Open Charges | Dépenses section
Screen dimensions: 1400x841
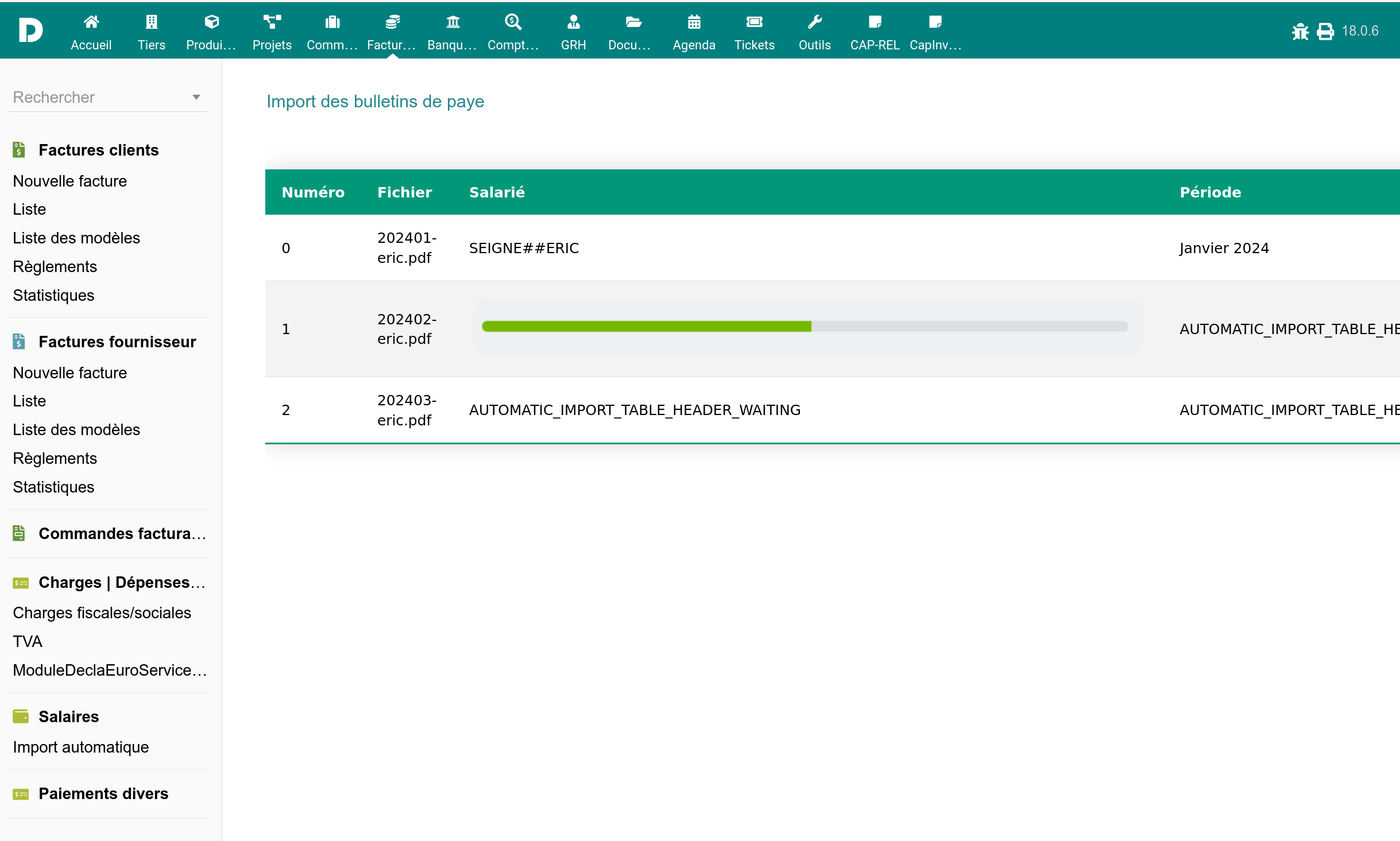tap(122, 582)
